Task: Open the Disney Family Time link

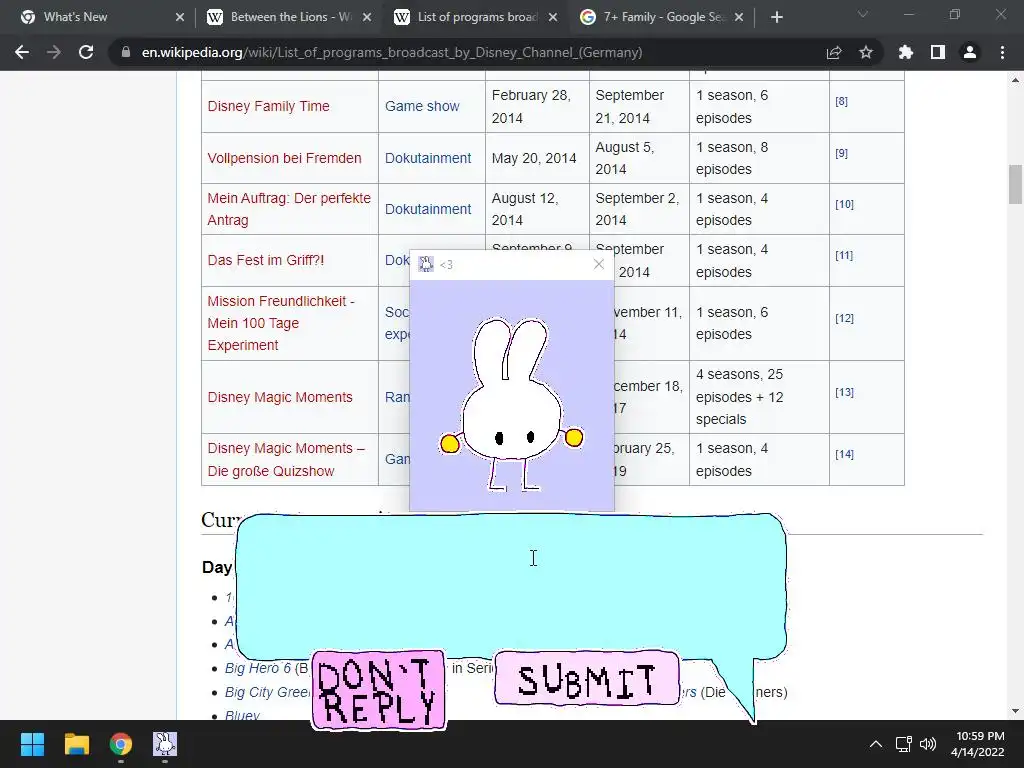Action: [x=268, y=106]
